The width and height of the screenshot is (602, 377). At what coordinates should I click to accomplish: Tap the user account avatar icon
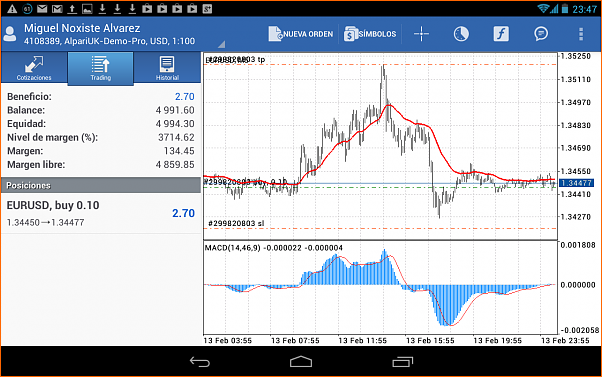tap(10, 34)
